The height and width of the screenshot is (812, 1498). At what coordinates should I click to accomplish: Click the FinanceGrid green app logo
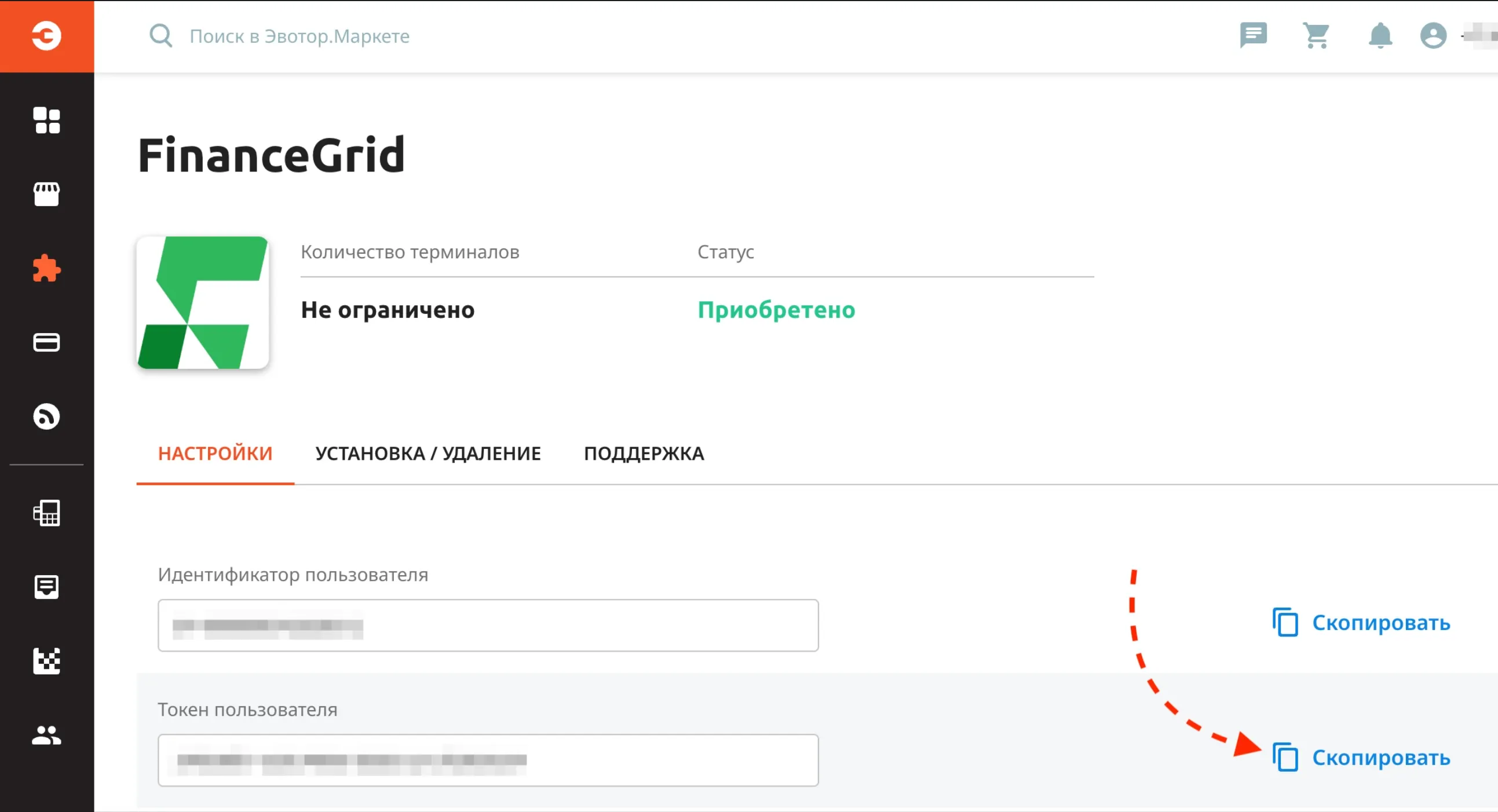202,302
